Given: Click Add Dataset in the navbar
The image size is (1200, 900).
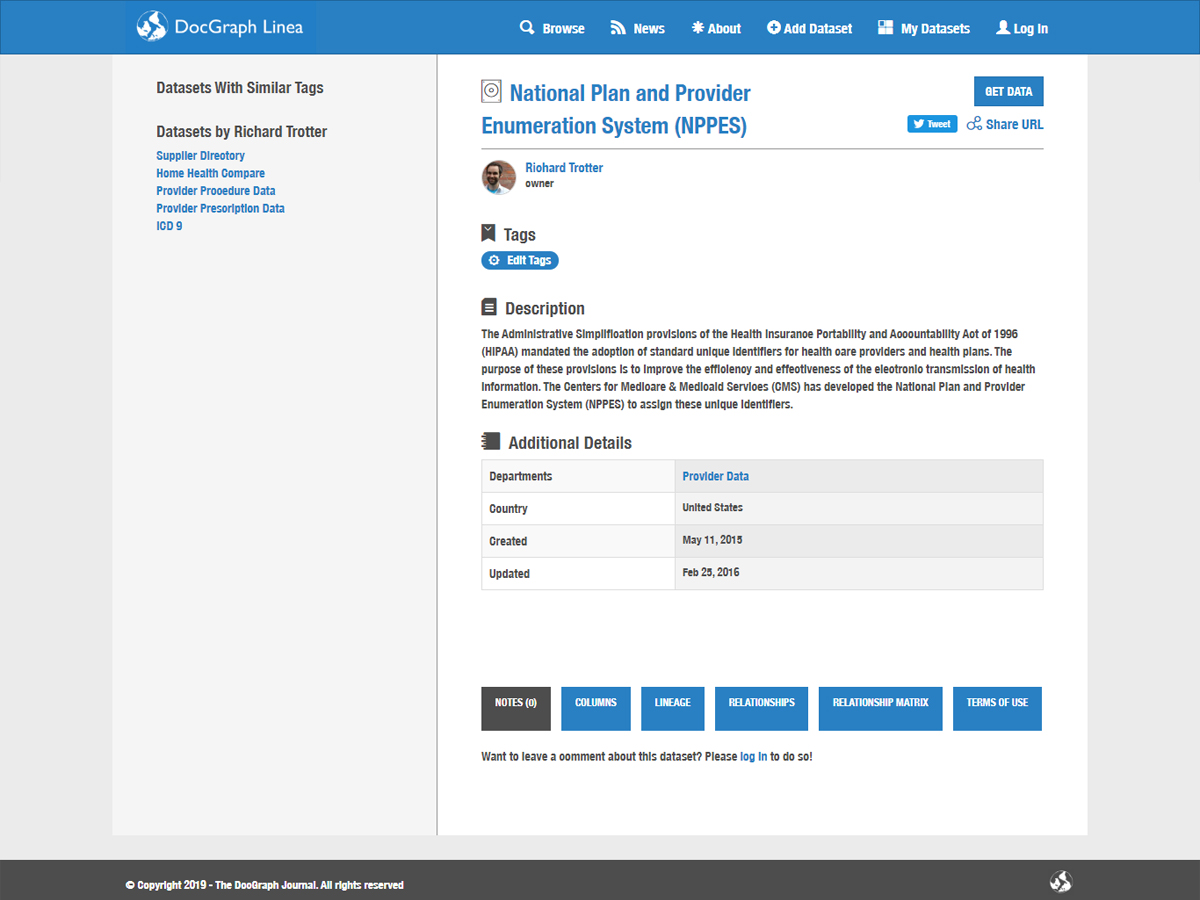Looking at the screenshot, I should coord(809,28).
